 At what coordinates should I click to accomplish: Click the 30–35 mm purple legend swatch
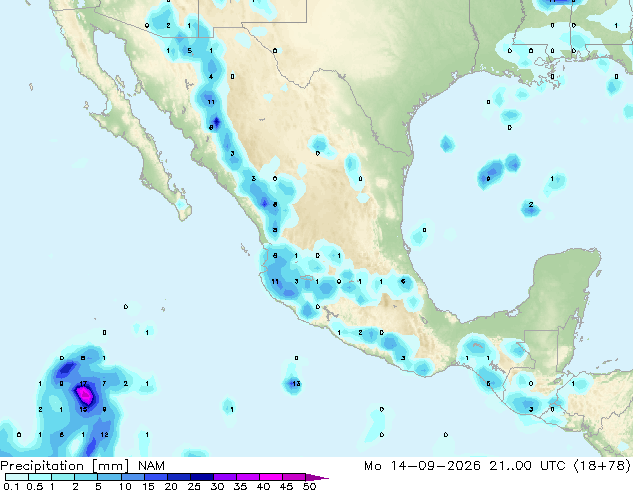tap(225, 477)
